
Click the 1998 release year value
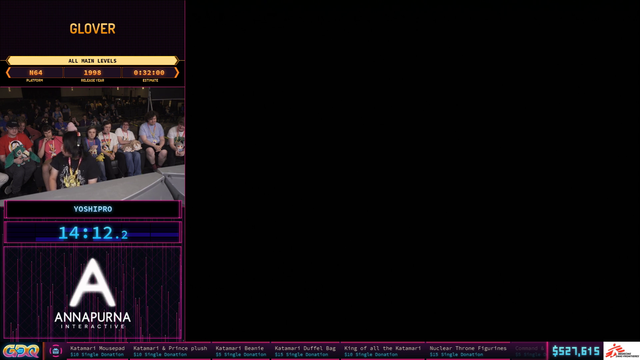click(x=92, y=73)
